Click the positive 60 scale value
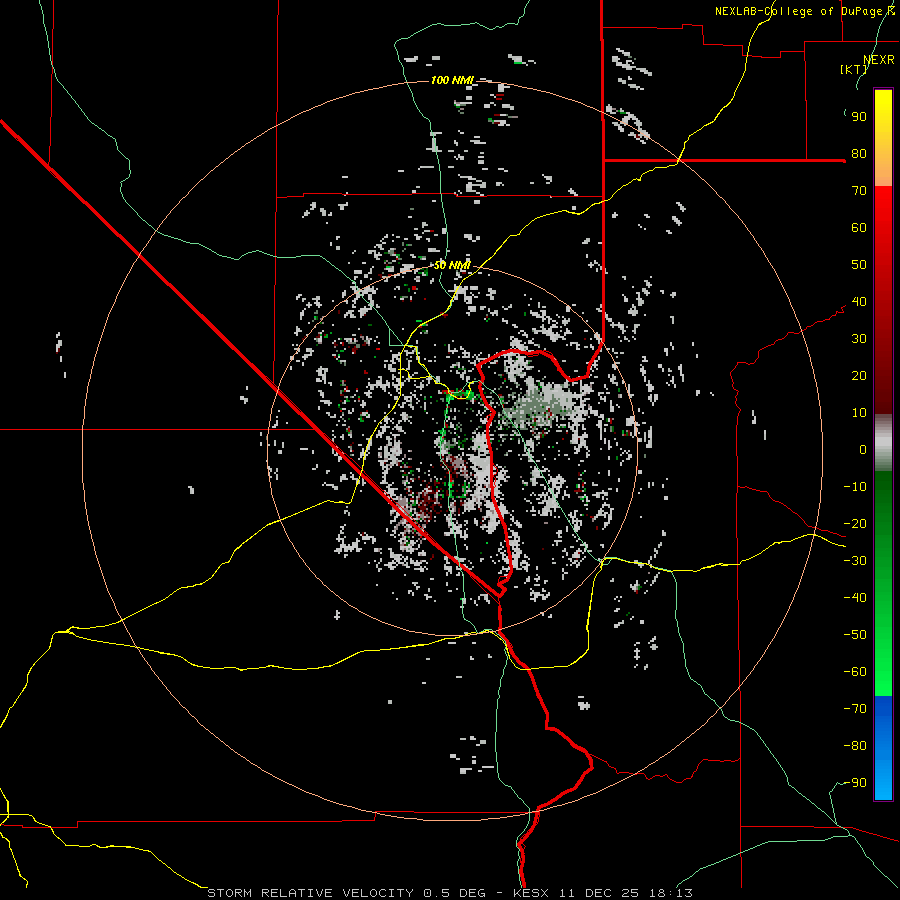900x900 pixels. click(x=859, y=228)
